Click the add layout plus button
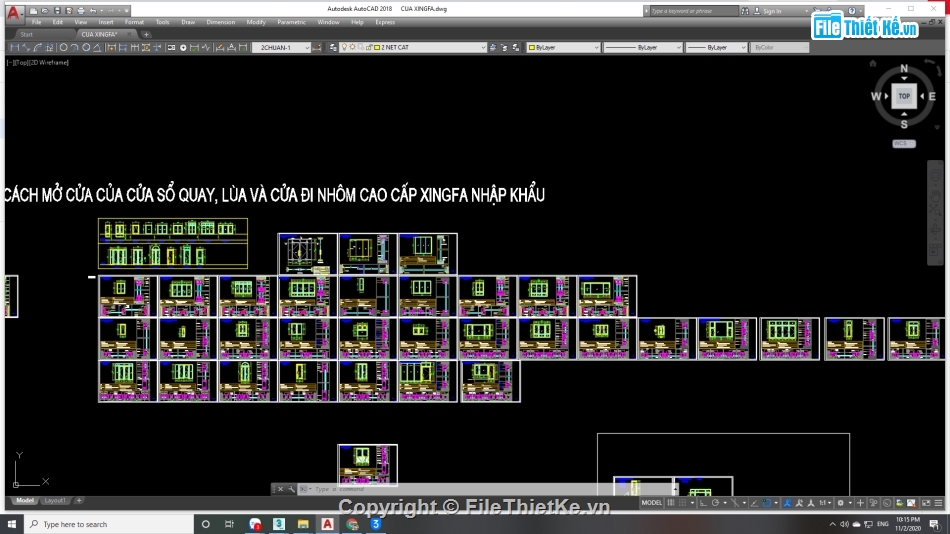This screenshot has height=534, width=950. [x=79, y=501]
